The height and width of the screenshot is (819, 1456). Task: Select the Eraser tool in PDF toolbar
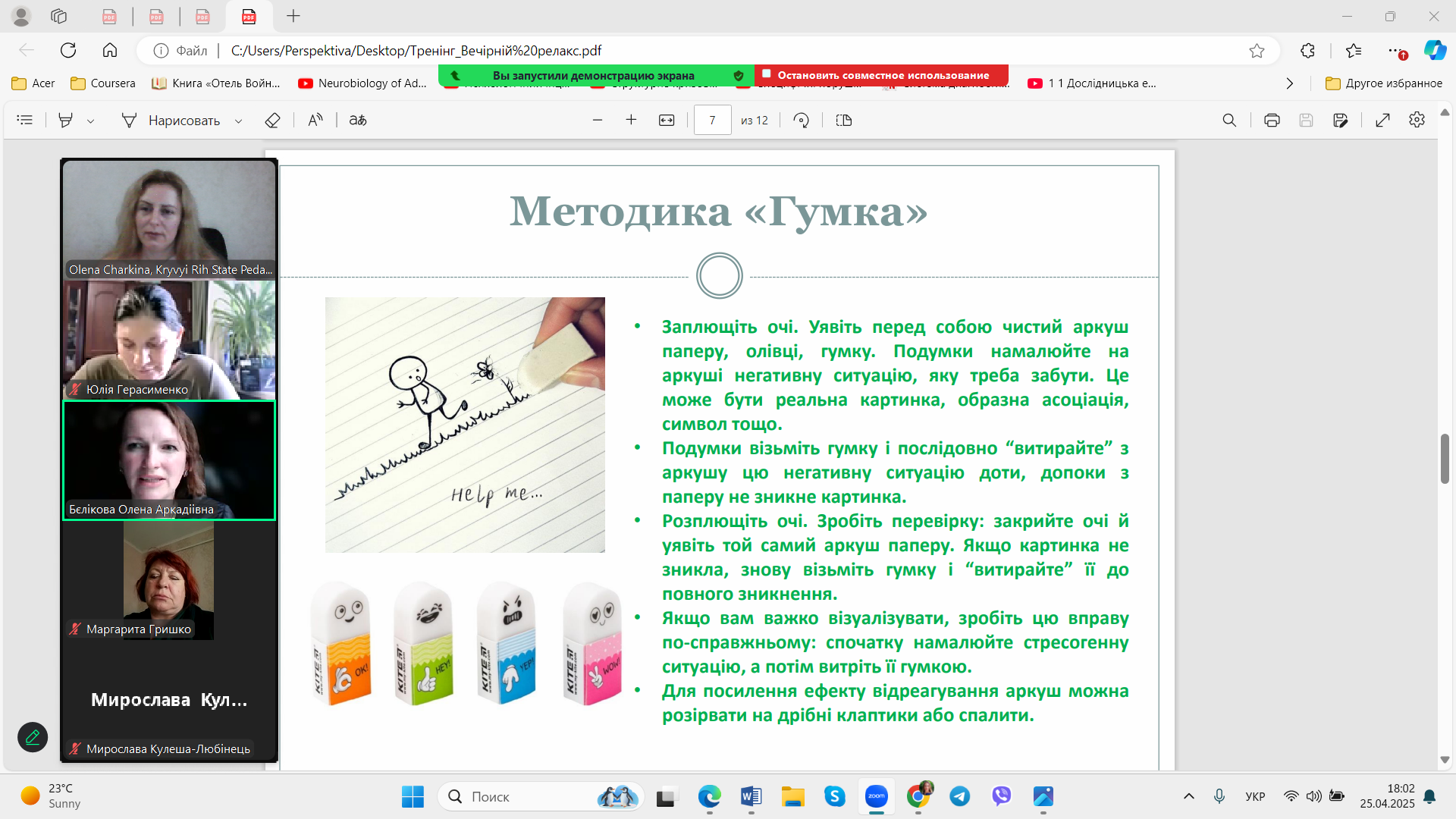[x=272, y=121]
